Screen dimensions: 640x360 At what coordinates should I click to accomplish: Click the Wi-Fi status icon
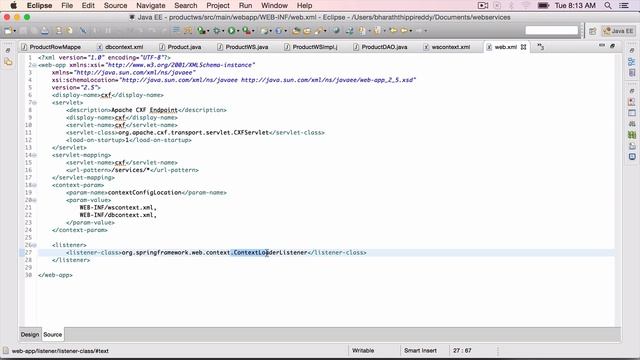tap(526, 6)
